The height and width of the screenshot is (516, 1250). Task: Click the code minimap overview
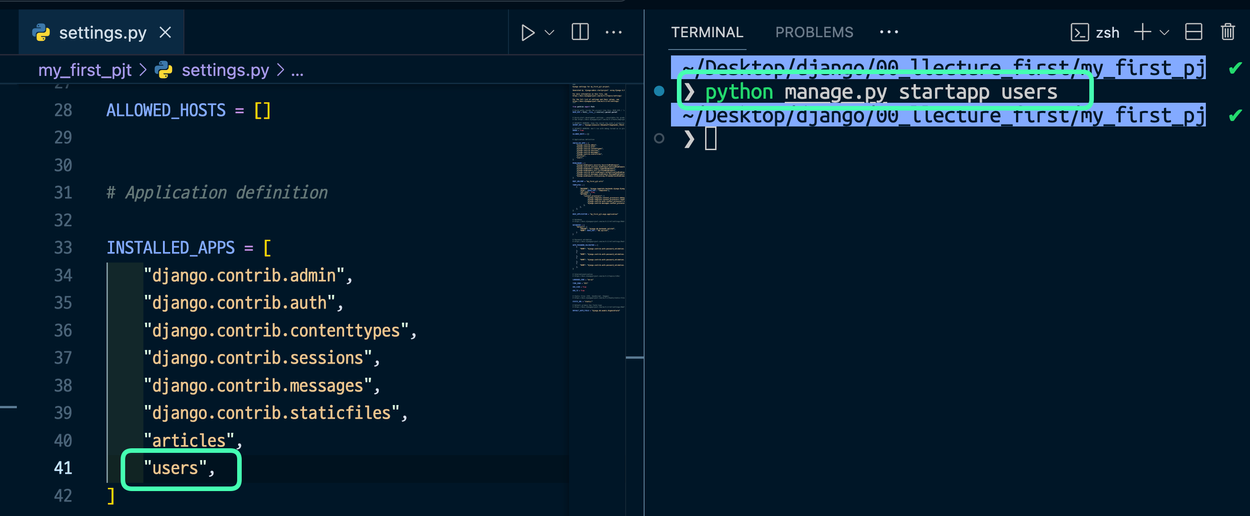(x=599, y=200)
